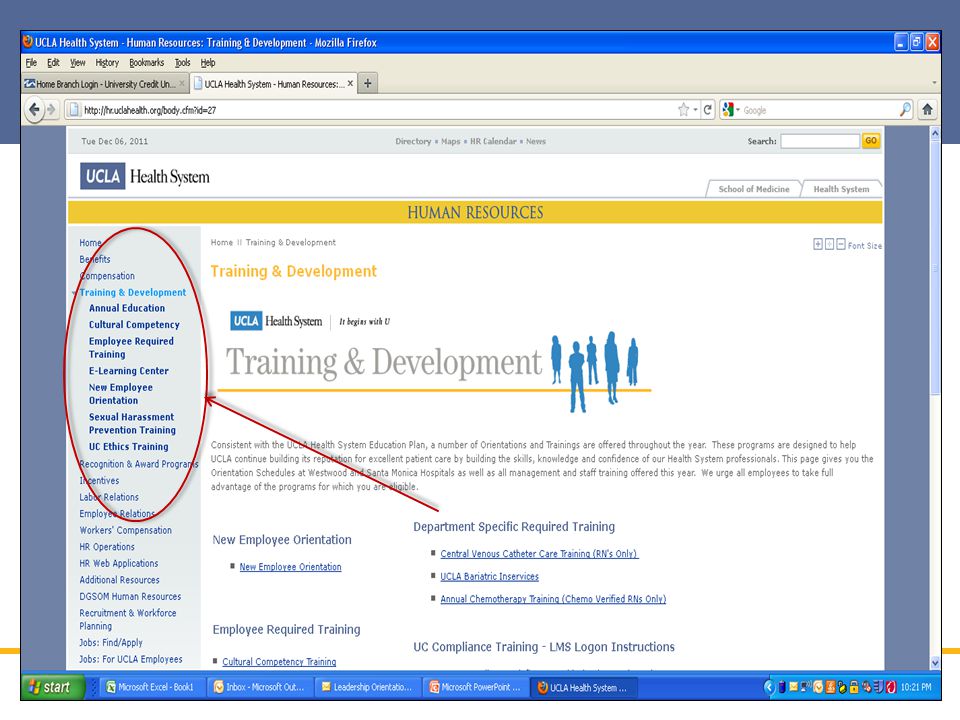
Task: Click the system tray clock showing 10:21 PM
Action: tap(916, 687)
